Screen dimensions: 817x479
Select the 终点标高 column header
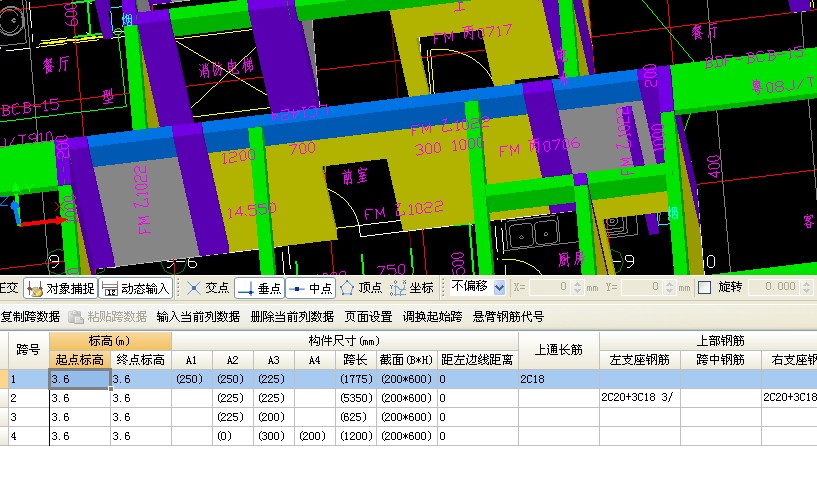pos(141,360)
